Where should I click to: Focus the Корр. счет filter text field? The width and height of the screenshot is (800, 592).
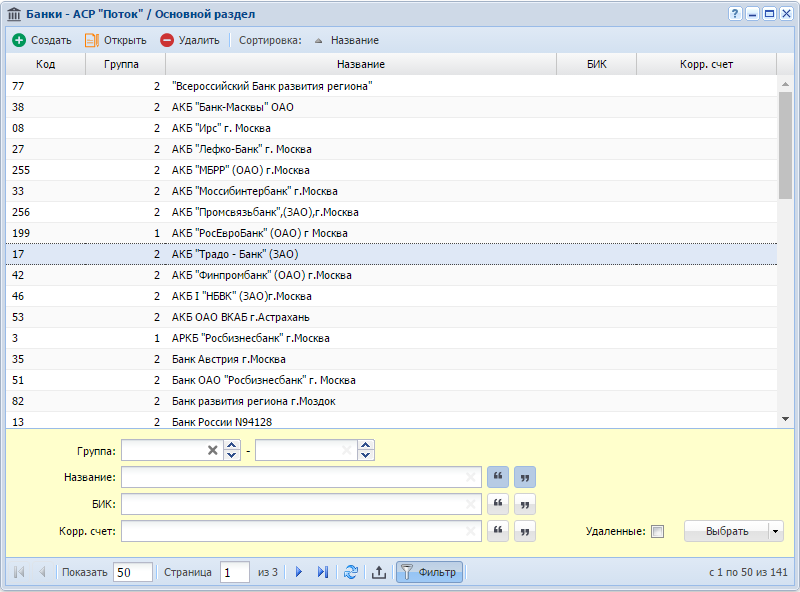click(x=301, y=531)
